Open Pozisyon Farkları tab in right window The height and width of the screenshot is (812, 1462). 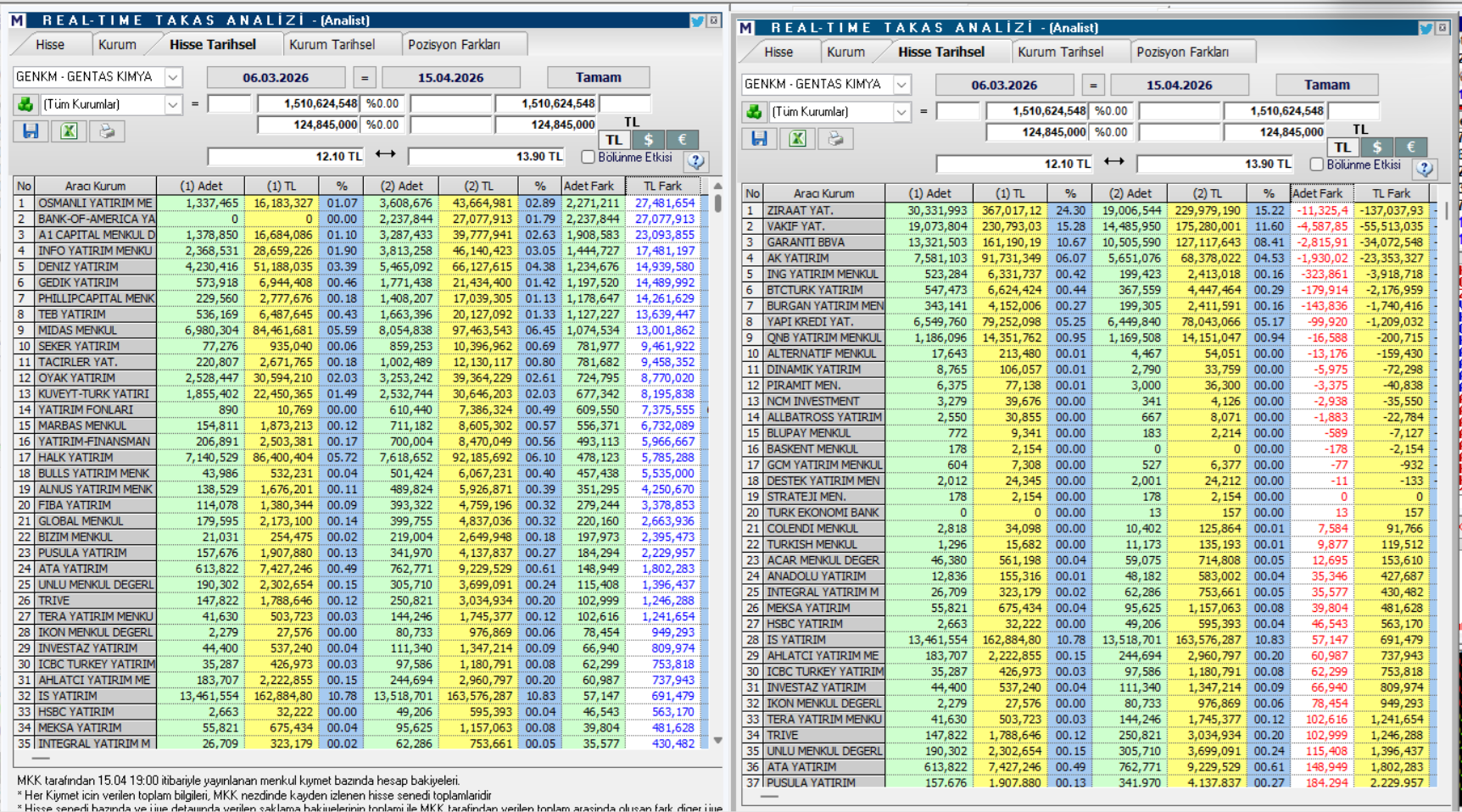click(x=1182, y=52)
